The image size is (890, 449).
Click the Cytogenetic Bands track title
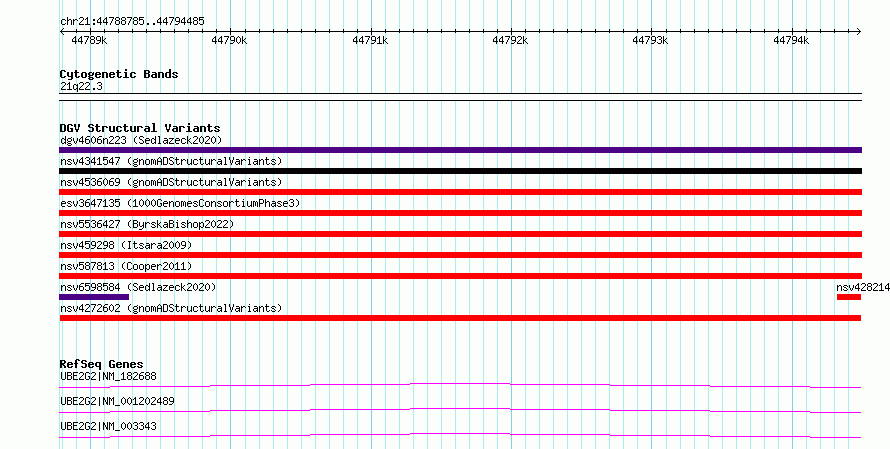coord(119,74)
